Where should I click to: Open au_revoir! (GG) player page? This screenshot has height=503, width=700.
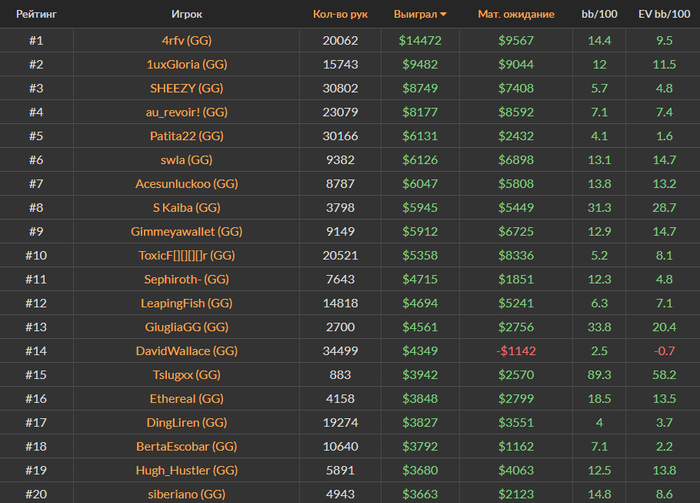[x=187, y=112]
